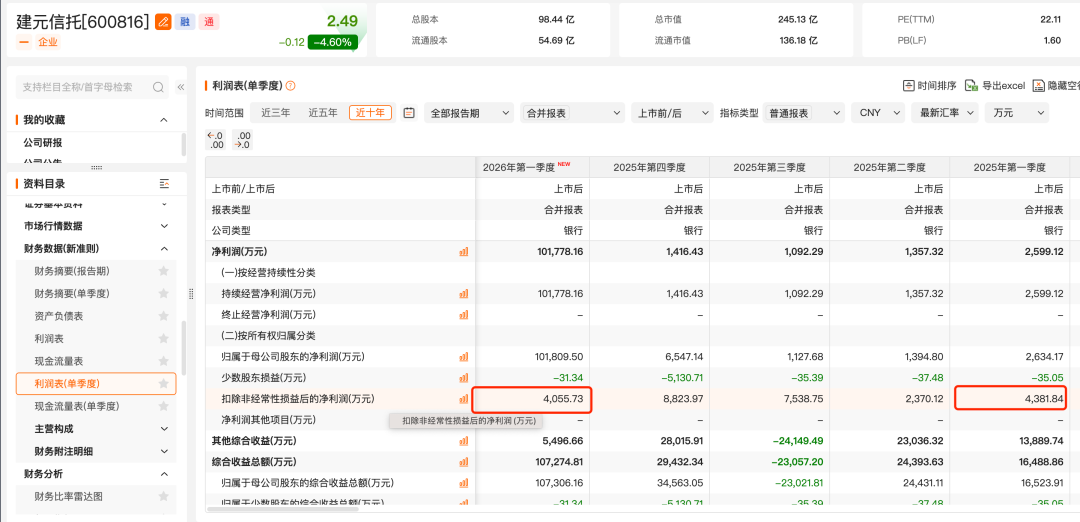Click 时间排序 button

tap(930, 85)
